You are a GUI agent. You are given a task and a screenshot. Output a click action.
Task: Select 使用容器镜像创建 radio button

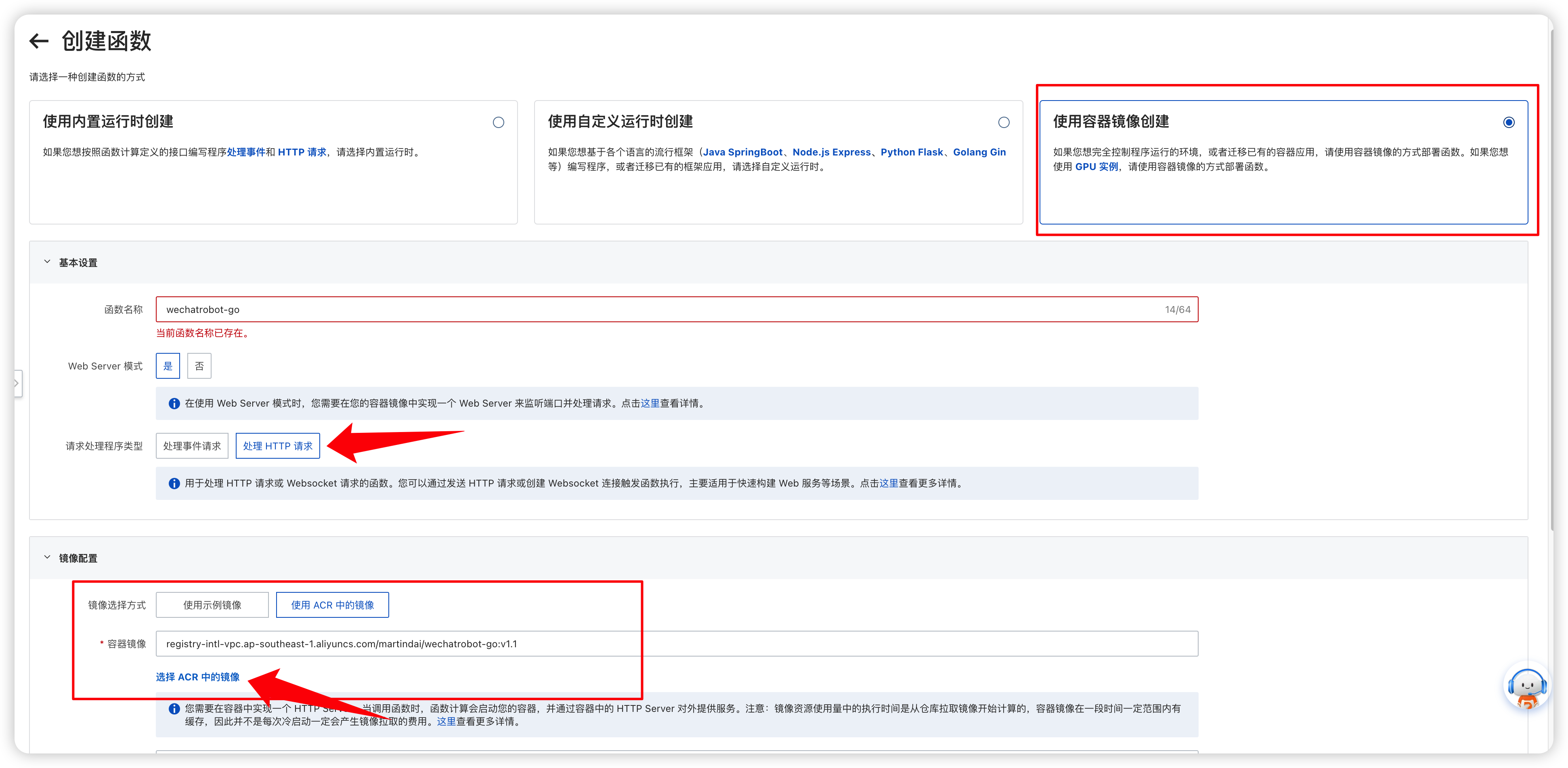click(x=1508, y=122)
